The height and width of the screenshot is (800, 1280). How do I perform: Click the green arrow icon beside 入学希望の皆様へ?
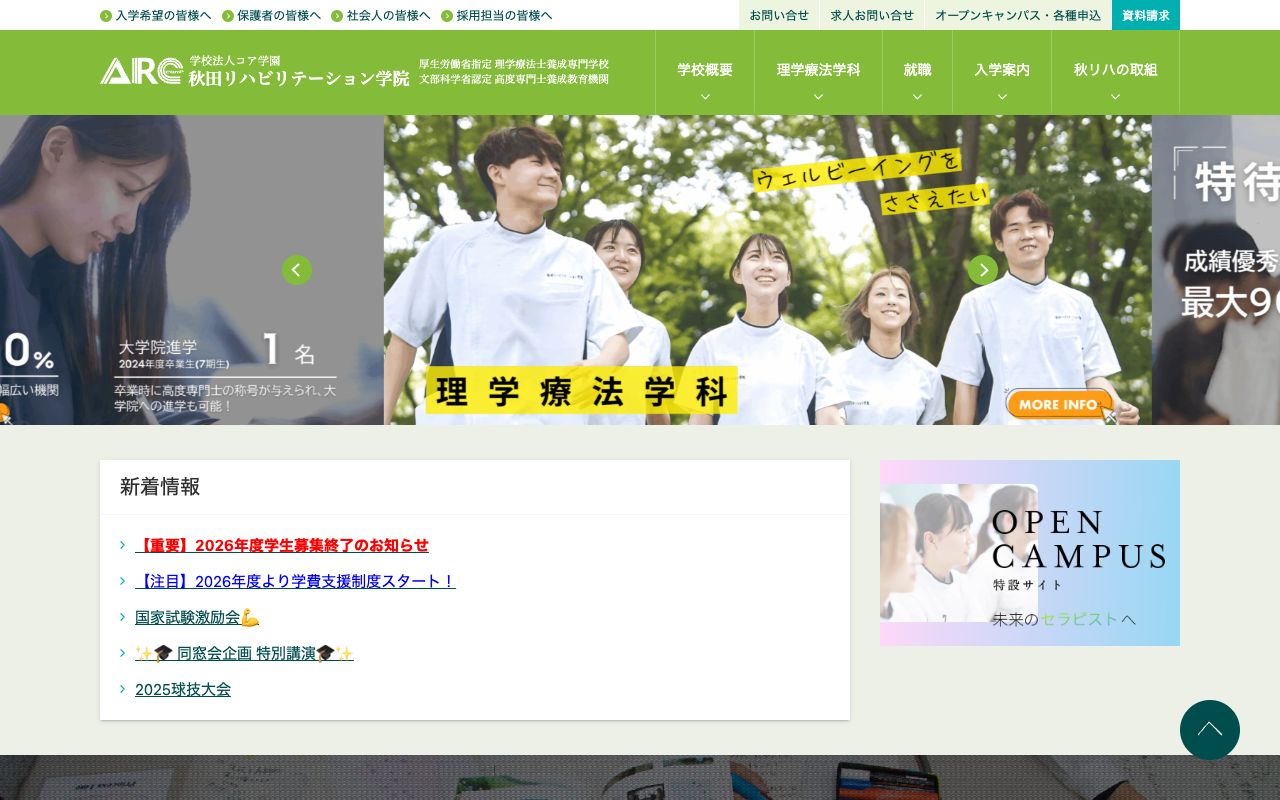click(105, 16)
